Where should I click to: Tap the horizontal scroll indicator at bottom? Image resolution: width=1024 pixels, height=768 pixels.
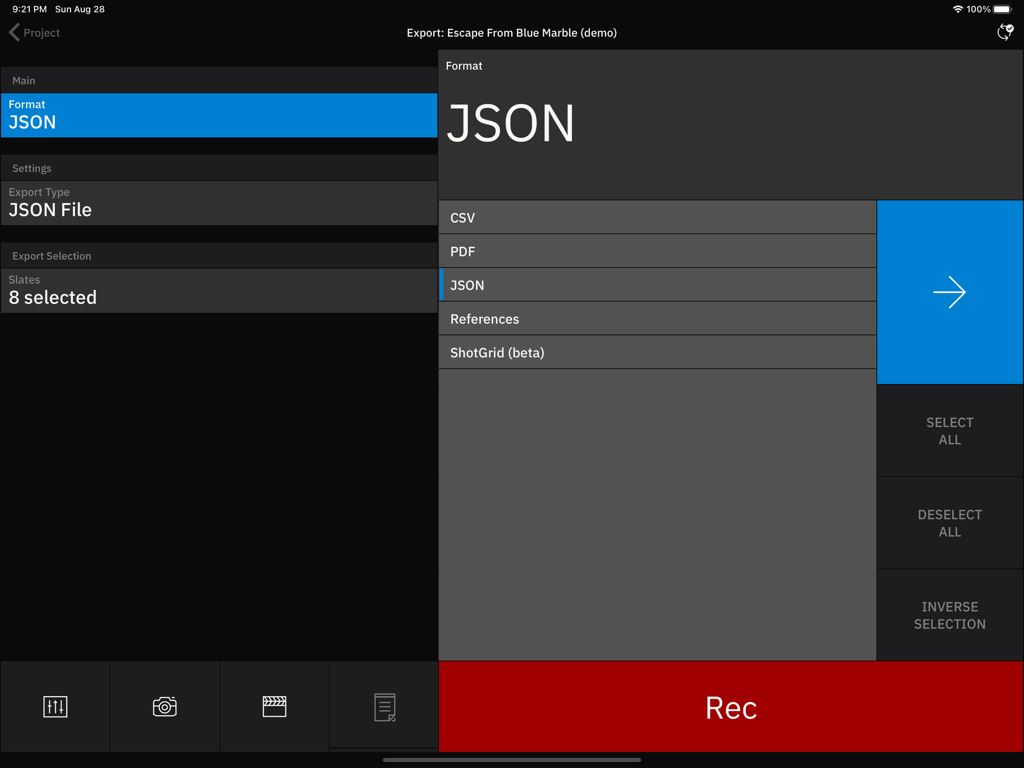pos(511,760)
